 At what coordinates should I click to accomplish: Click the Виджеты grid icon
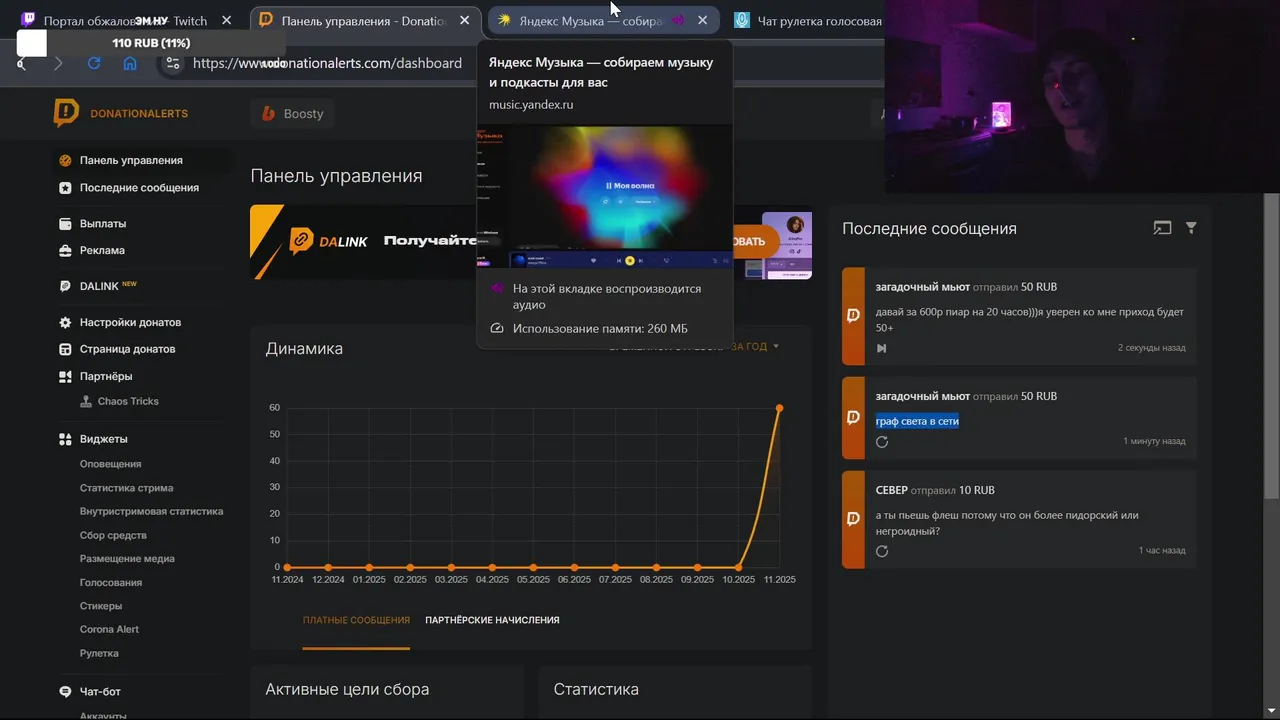65,439
